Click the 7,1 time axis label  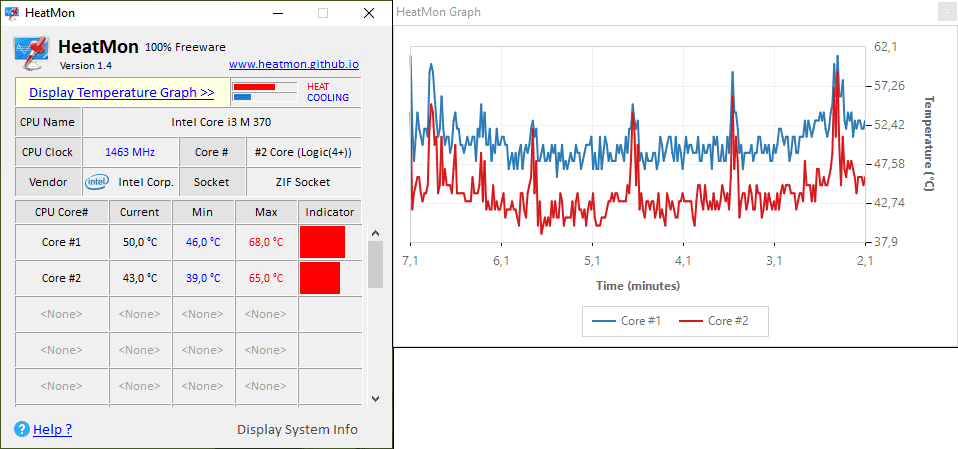411,261
